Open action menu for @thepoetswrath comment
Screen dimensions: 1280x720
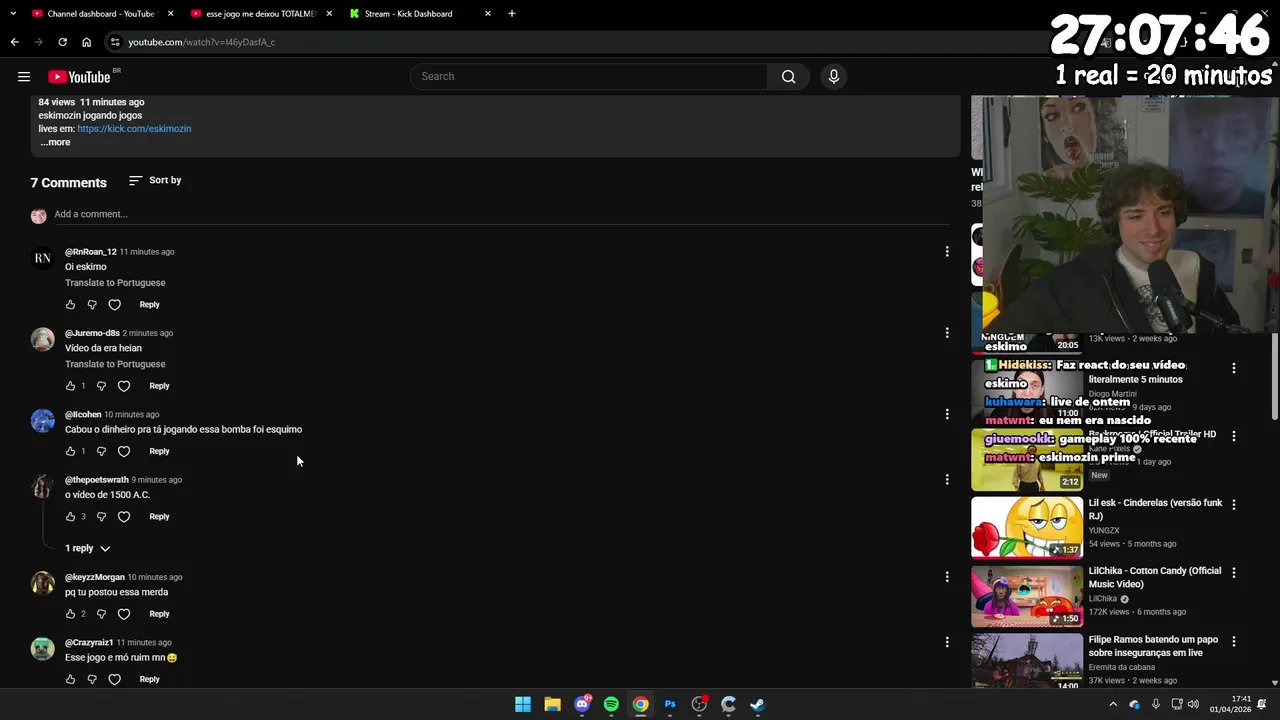(x=947, y=480)
